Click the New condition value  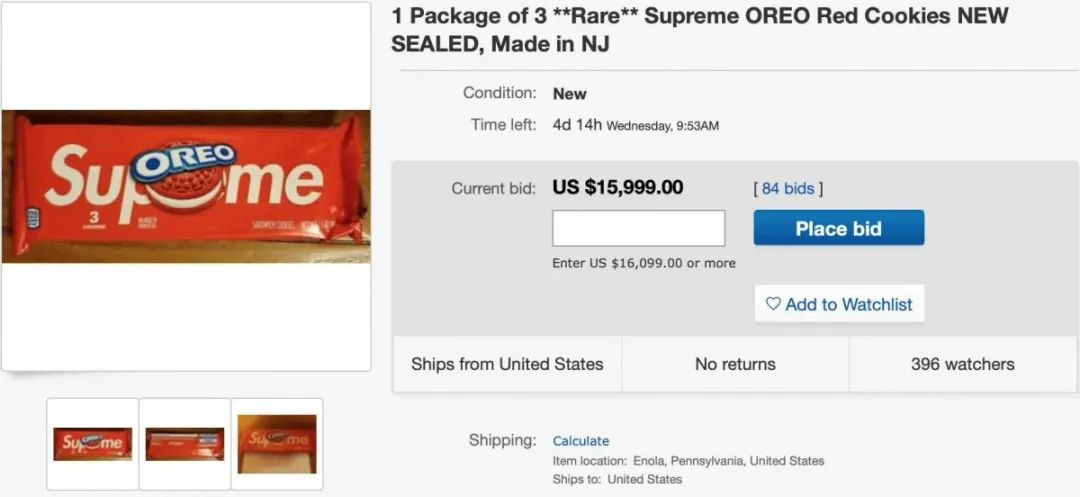coord(570,94)
